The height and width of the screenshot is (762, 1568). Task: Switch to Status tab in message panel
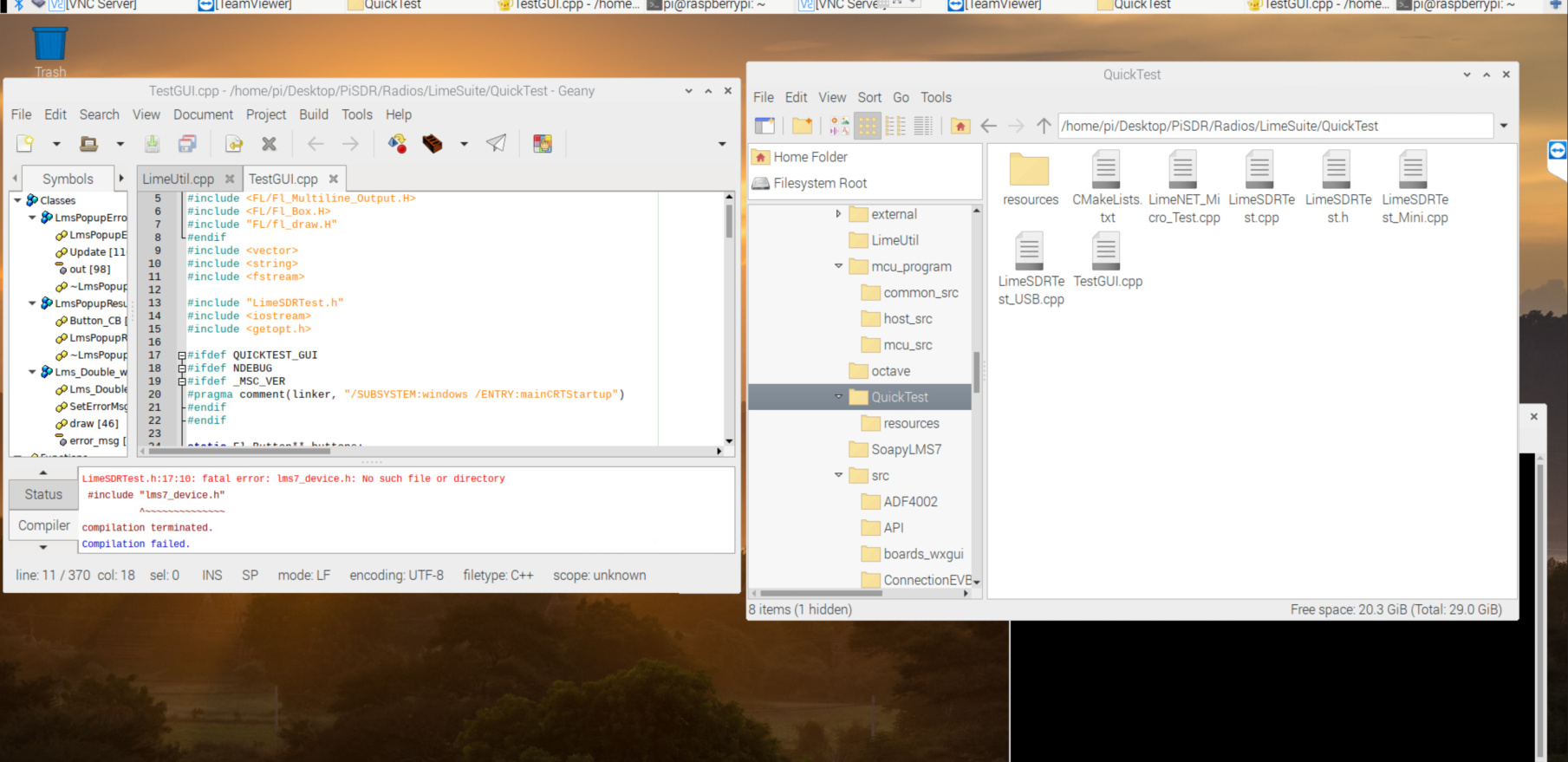point(43,494)
